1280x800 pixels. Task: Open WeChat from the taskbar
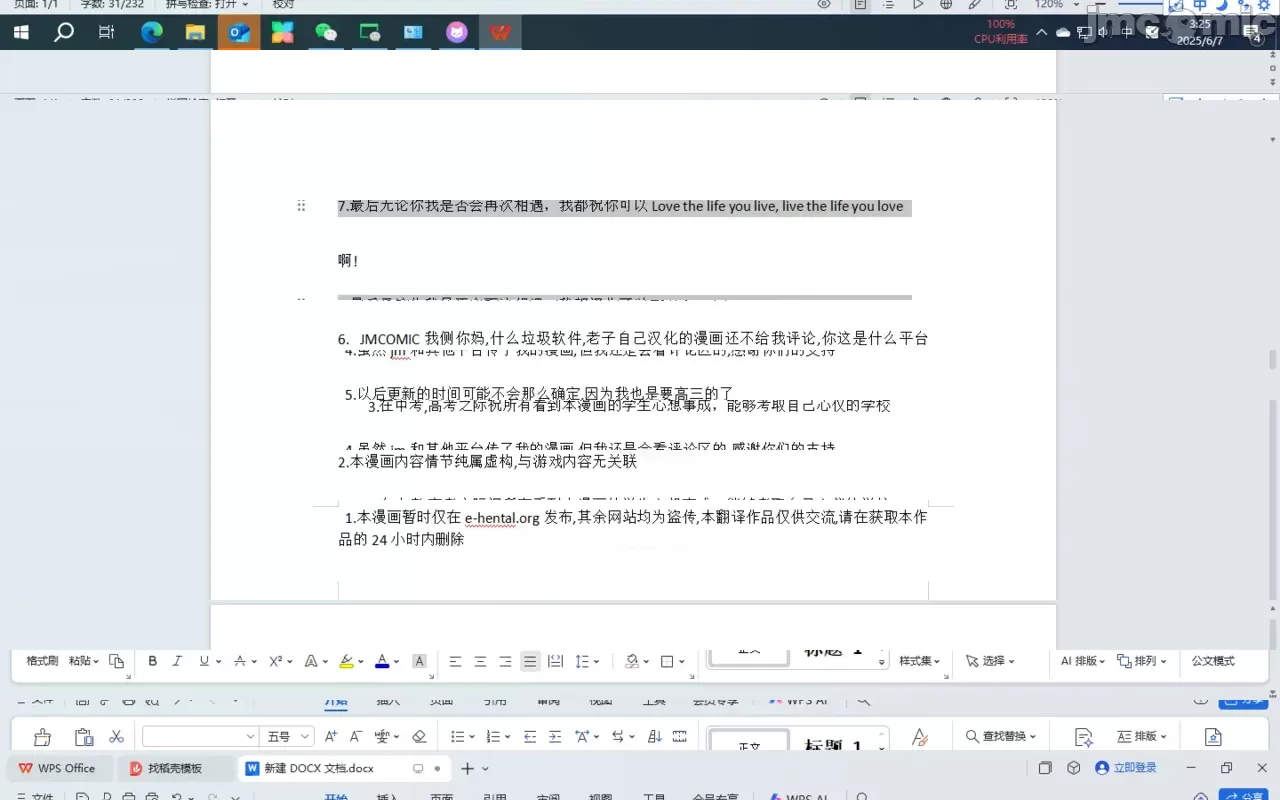tap(326, 32)
